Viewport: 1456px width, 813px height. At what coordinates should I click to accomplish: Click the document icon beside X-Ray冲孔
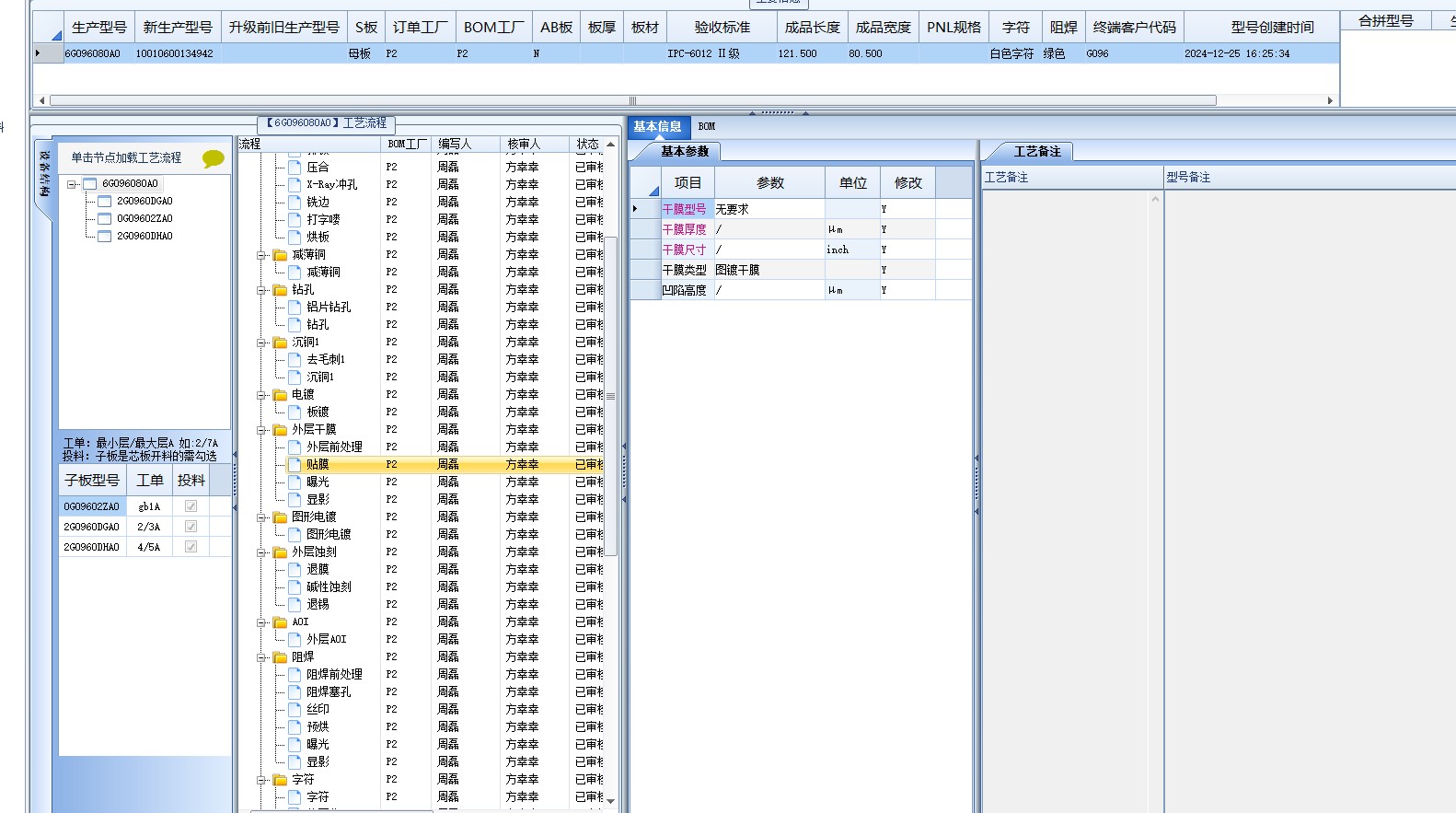(295, 185)
